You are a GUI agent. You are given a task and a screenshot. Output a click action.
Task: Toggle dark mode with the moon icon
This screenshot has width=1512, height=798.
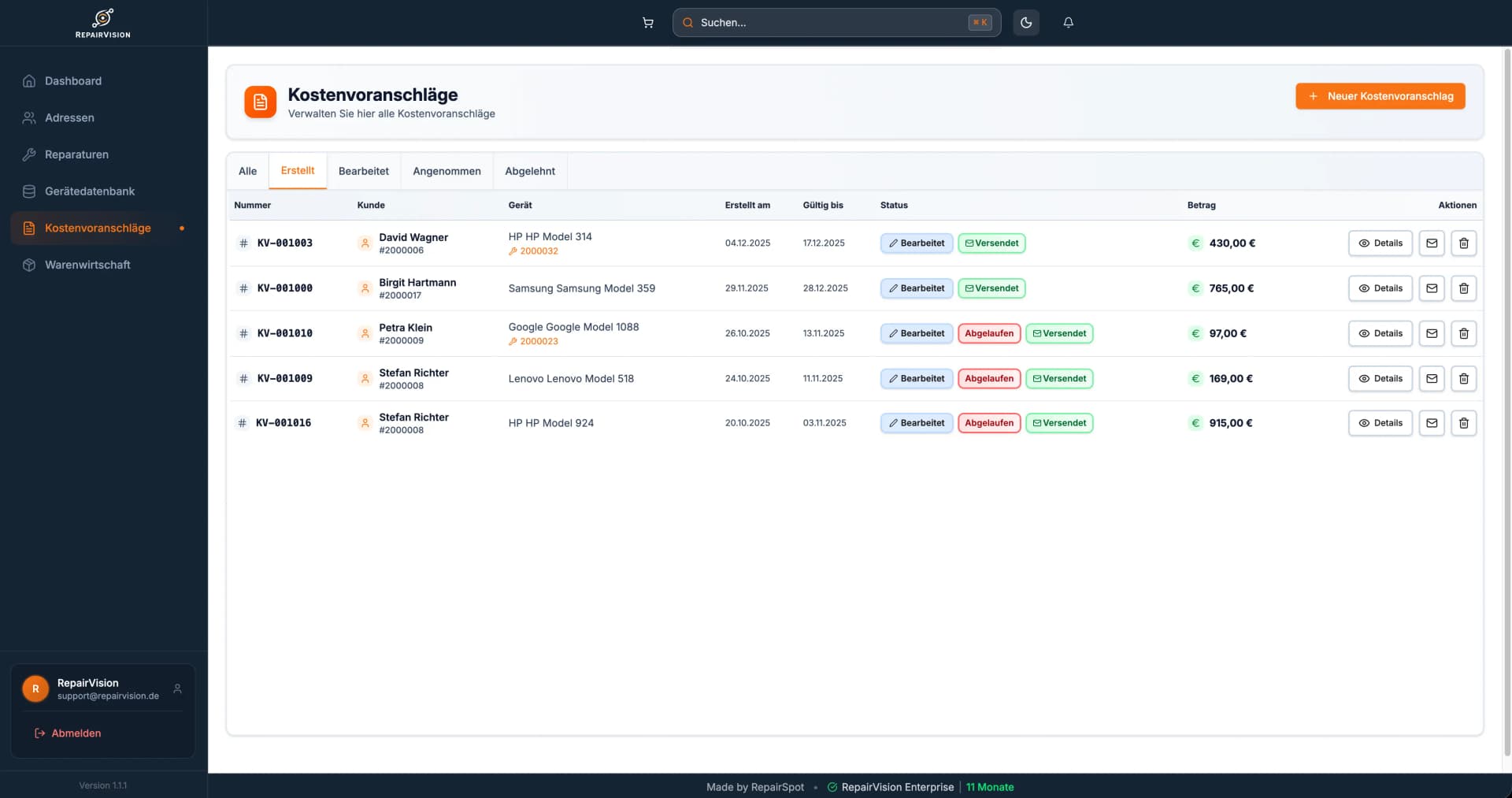(x=1026, y=23)
